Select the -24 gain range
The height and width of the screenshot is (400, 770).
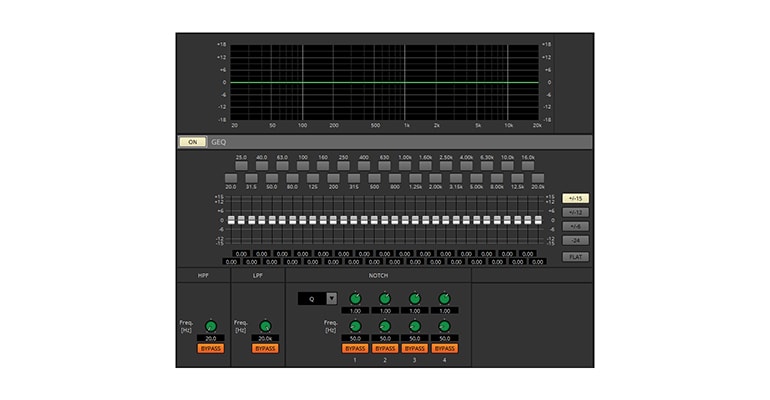coord(575,240)
